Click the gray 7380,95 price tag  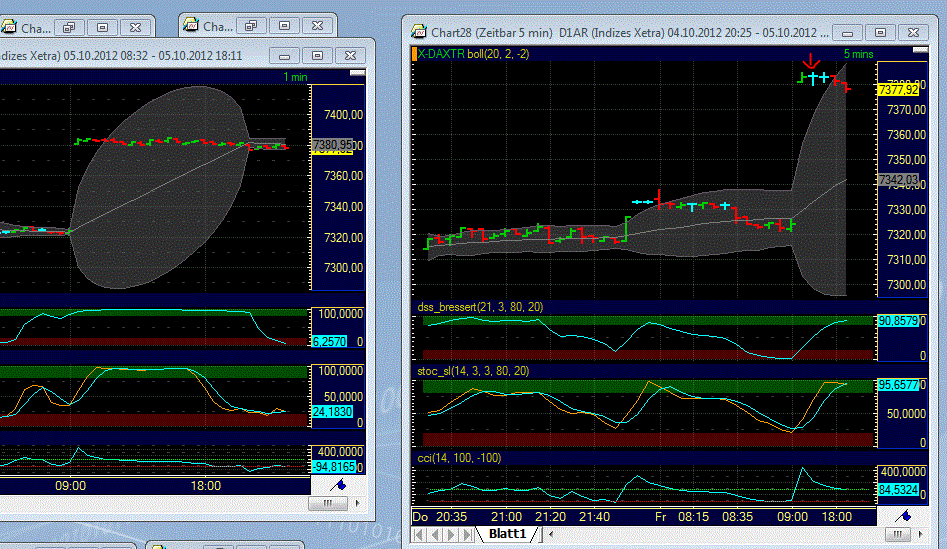333,145
